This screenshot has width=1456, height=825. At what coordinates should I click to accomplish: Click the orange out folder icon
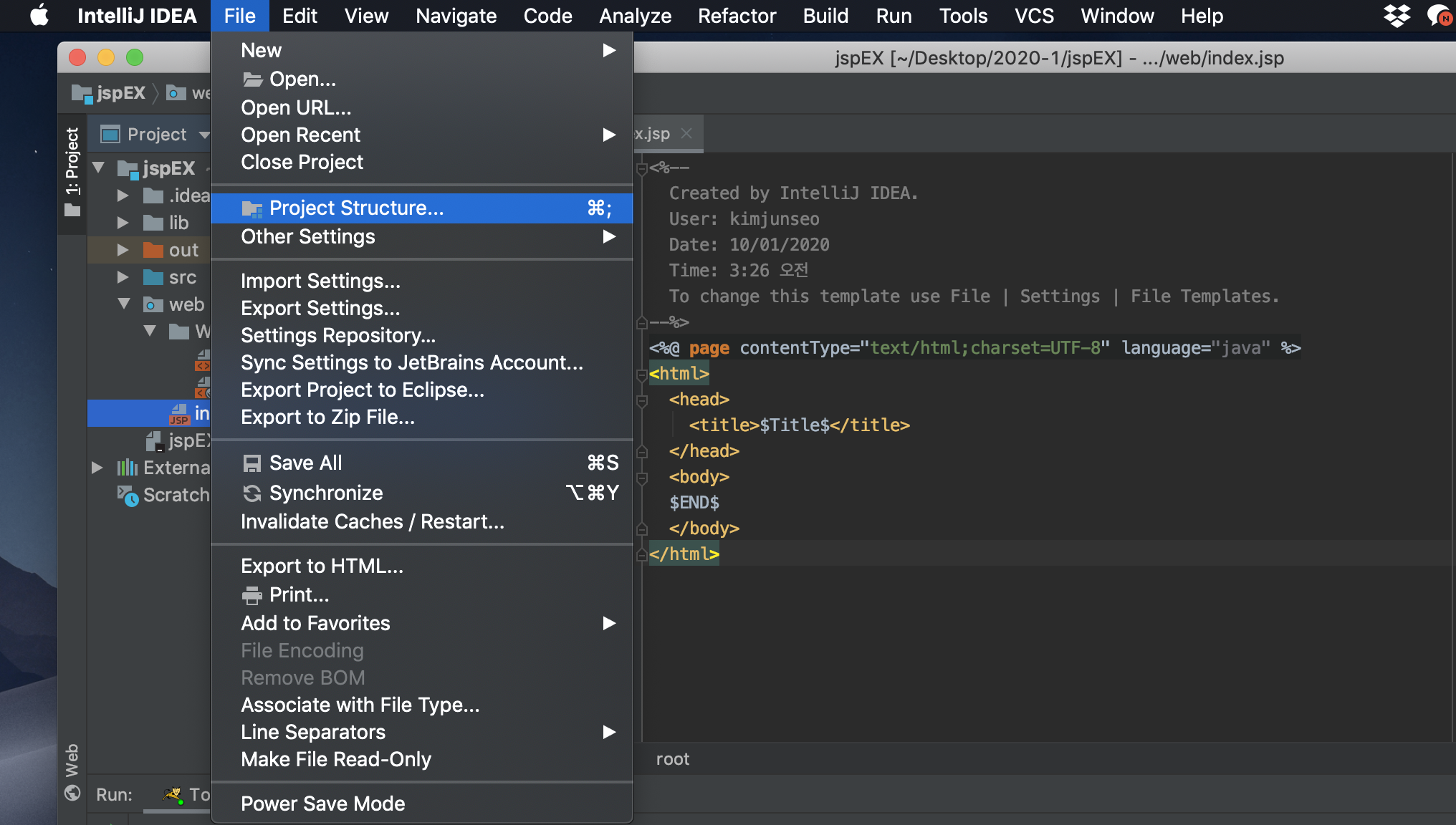tap(153, 250)
